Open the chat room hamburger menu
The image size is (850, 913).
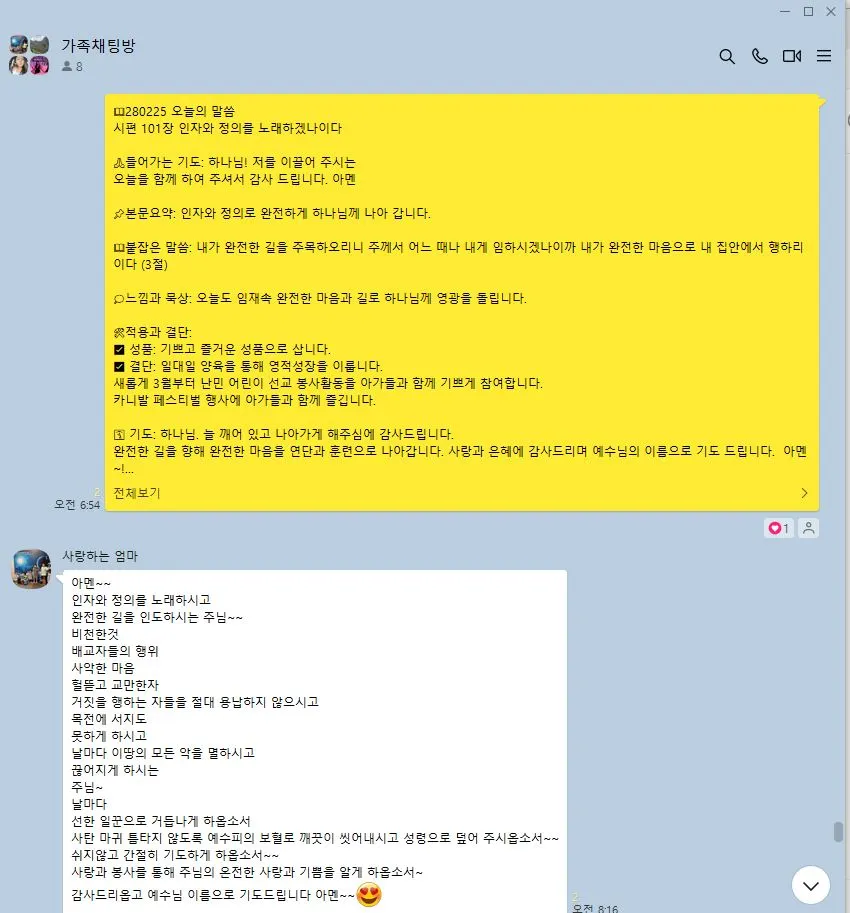coord(824,56)
